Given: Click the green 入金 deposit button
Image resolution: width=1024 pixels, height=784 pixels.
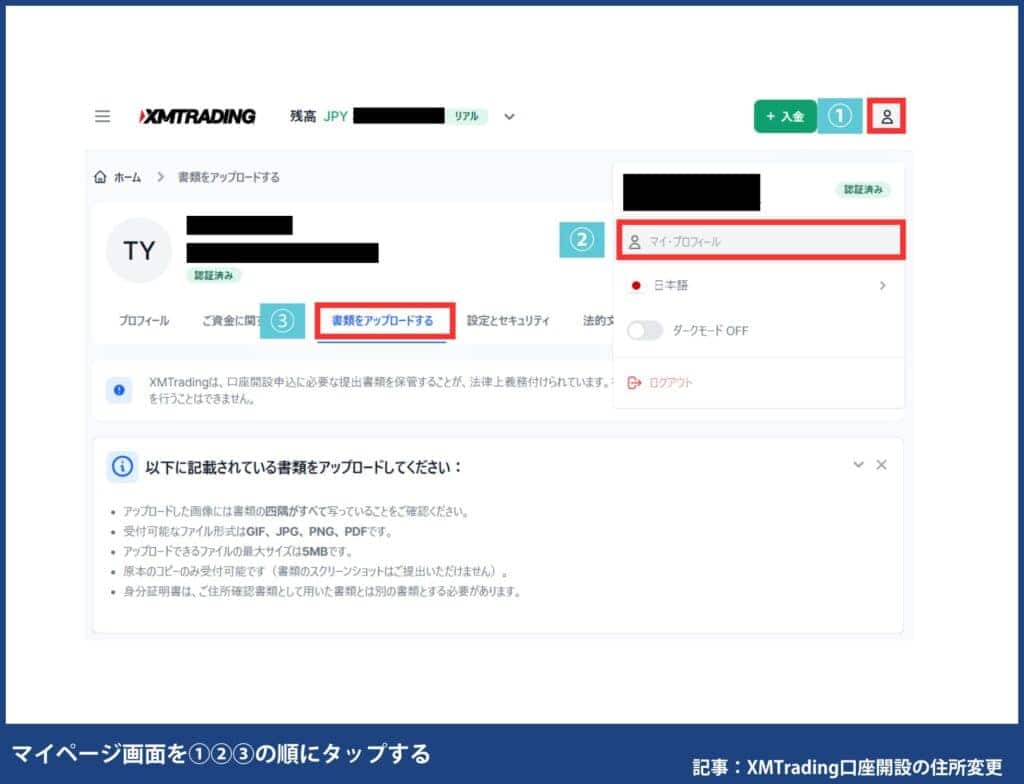Looking at the screenshot, I should 785,116.
